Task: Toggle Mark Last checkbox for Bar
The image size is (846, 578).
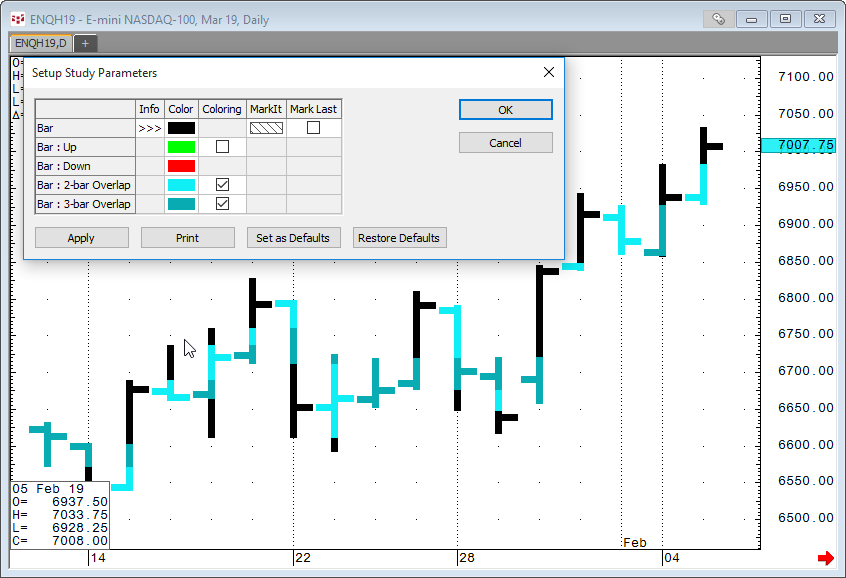Action: 314,128
